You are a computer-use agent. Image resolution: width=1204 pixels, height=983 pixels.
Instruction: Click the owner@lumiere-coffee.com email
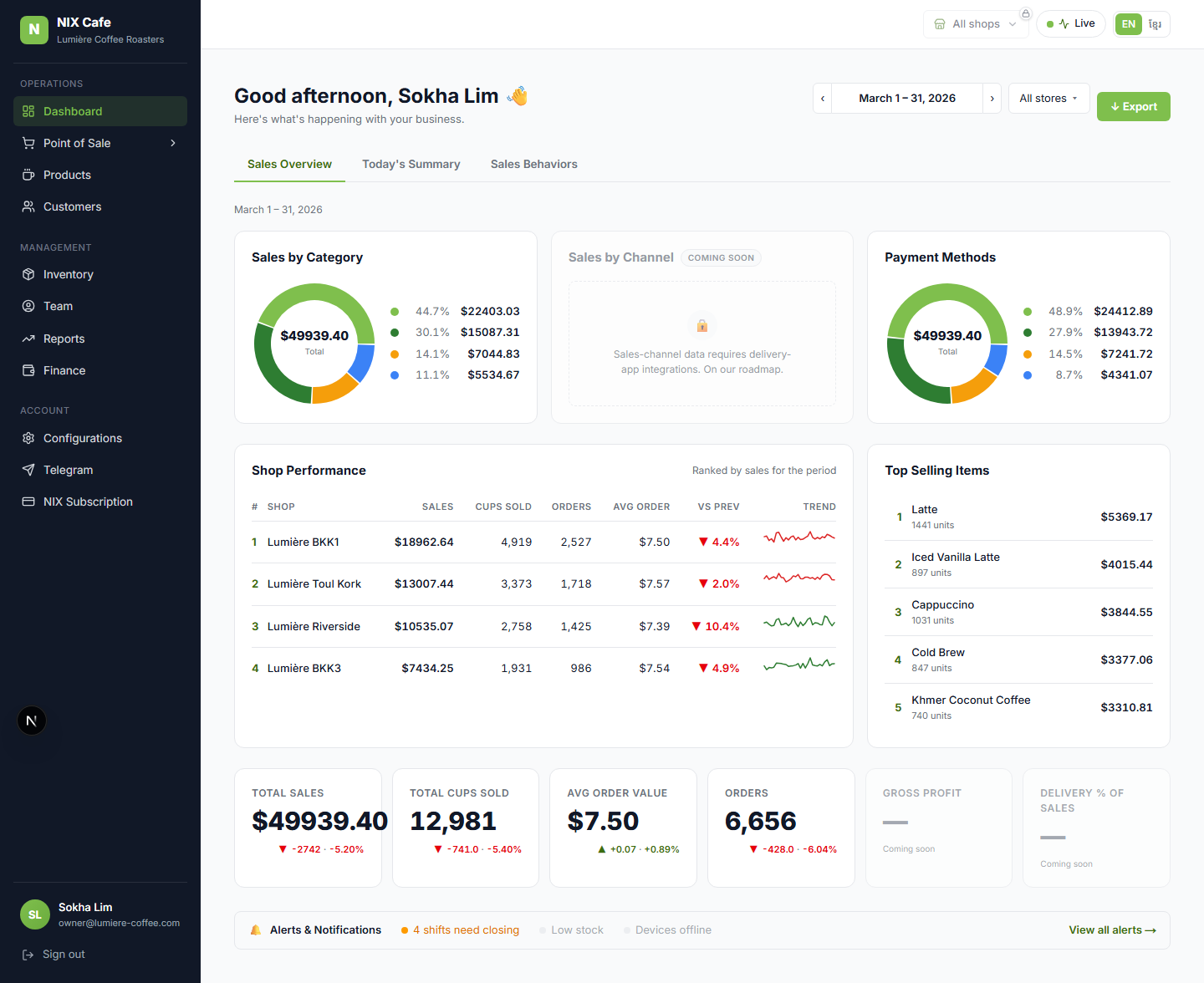pyautogui.click(x=119, y=924)
